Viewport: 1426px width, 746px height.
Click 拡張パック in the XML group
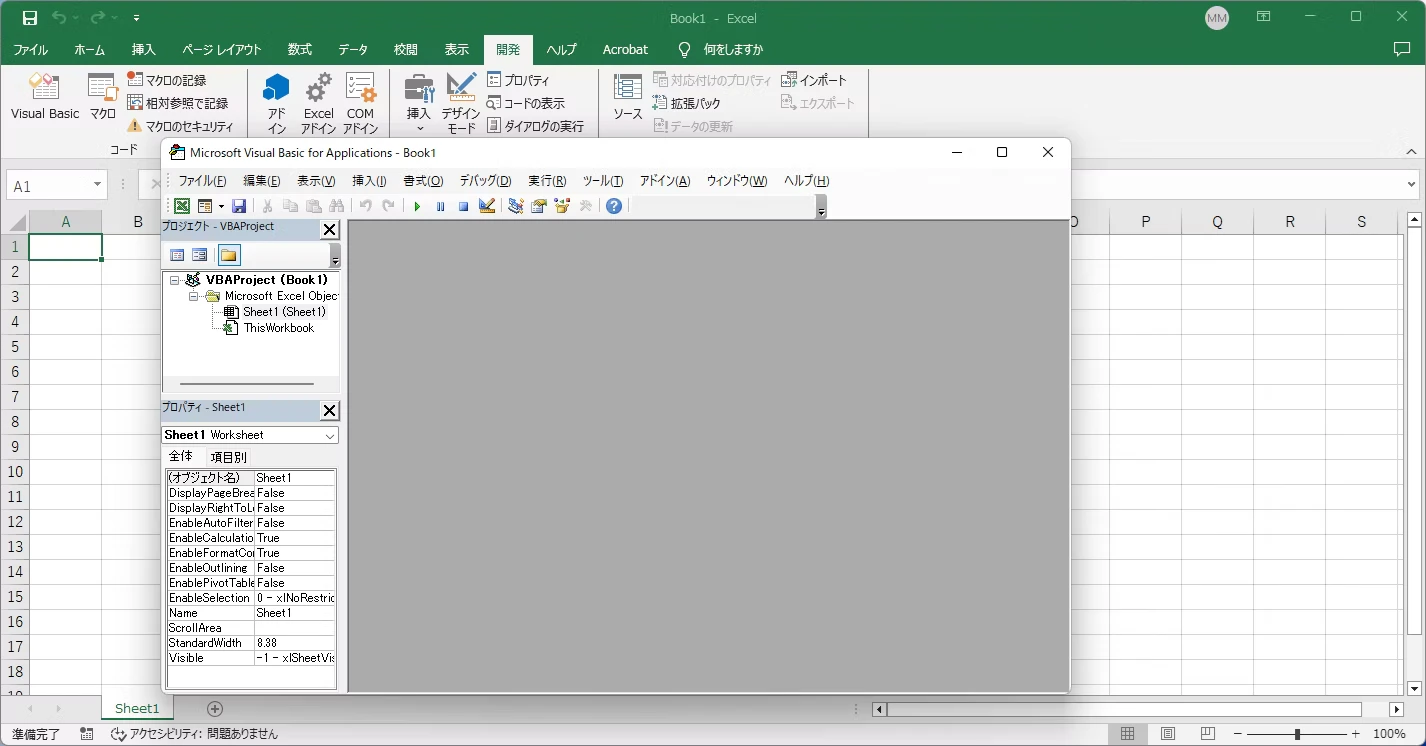(686, 103)
